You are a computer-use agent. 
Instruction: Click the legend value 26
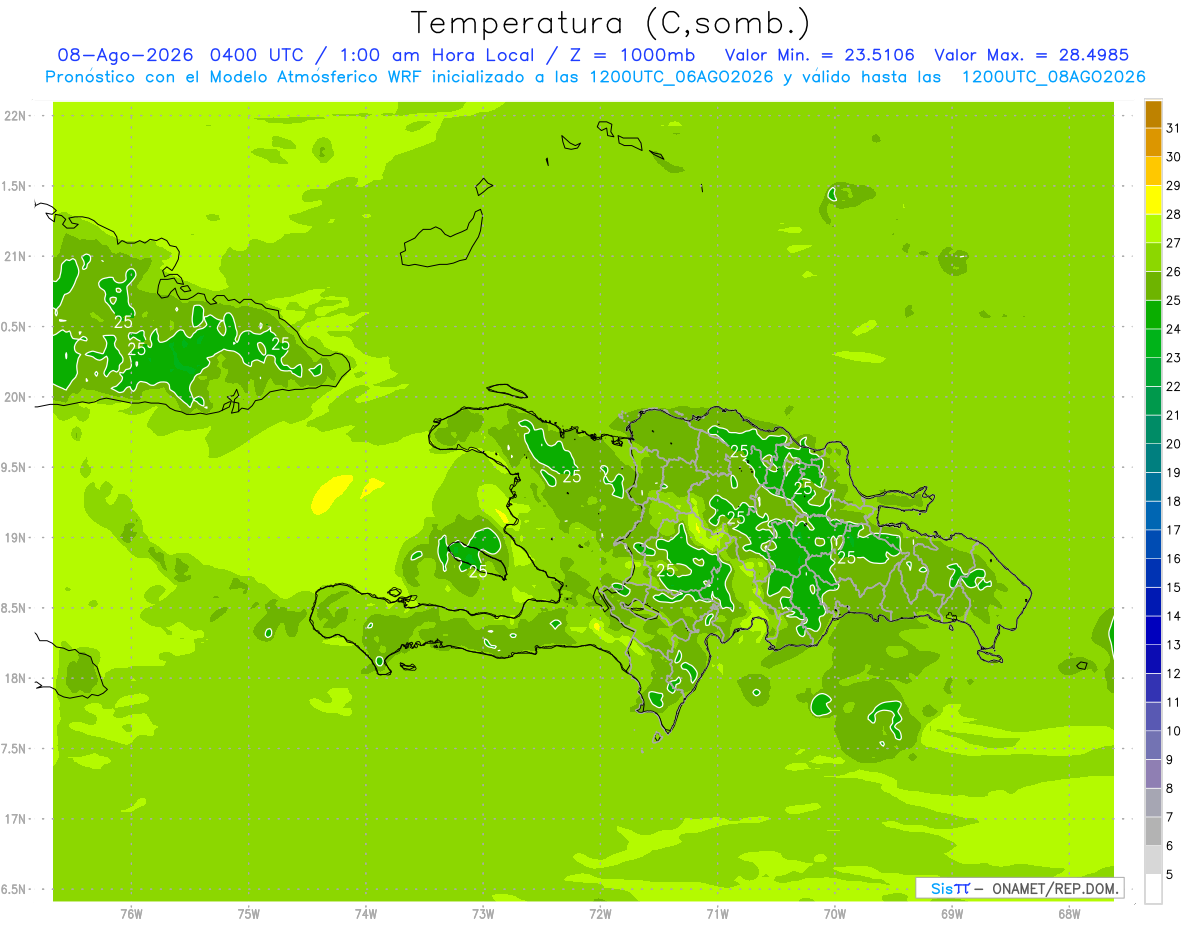click(1173, 271)
